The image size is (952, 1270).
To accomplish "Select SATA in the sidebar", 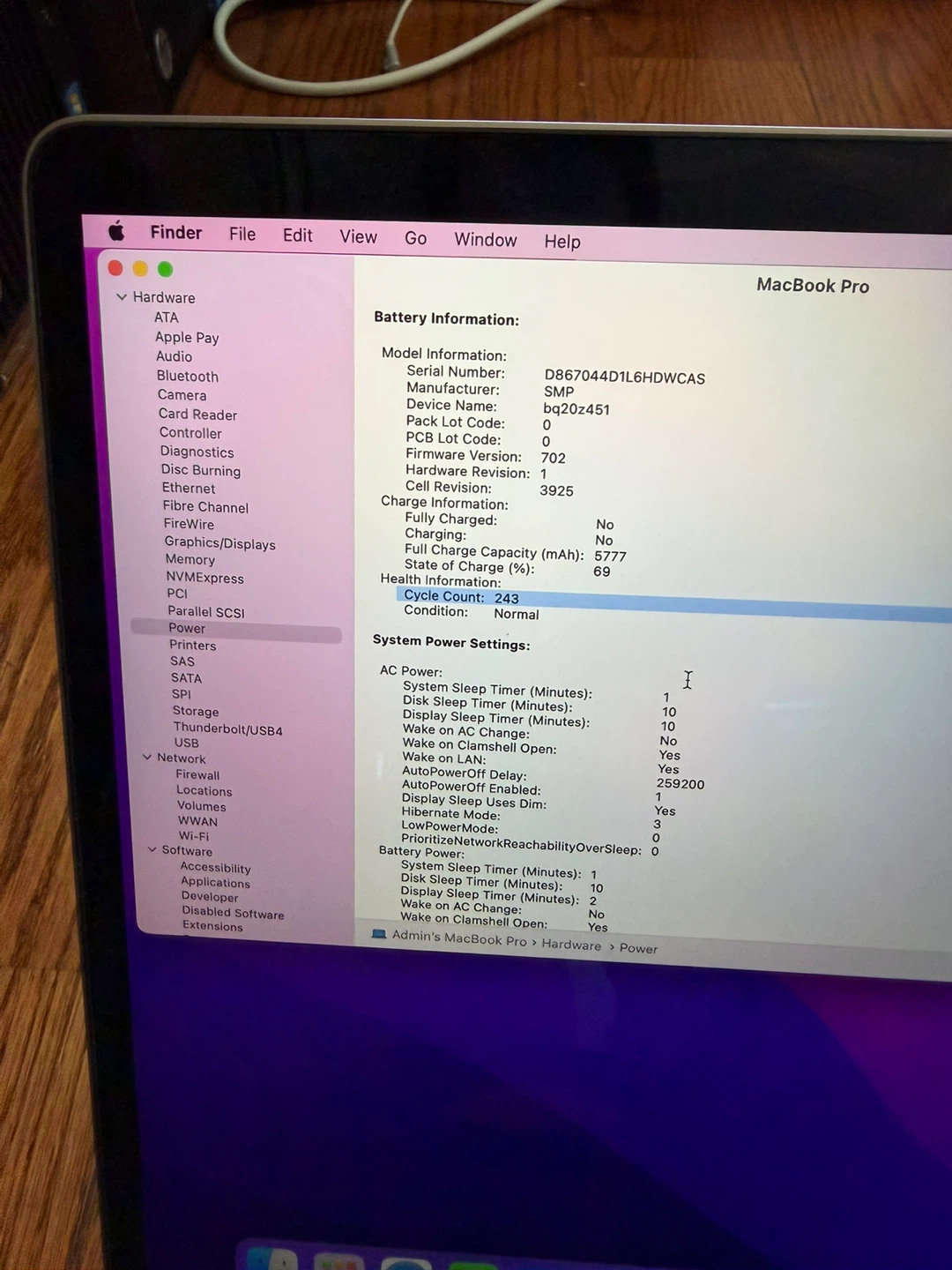I will point(187,678).
